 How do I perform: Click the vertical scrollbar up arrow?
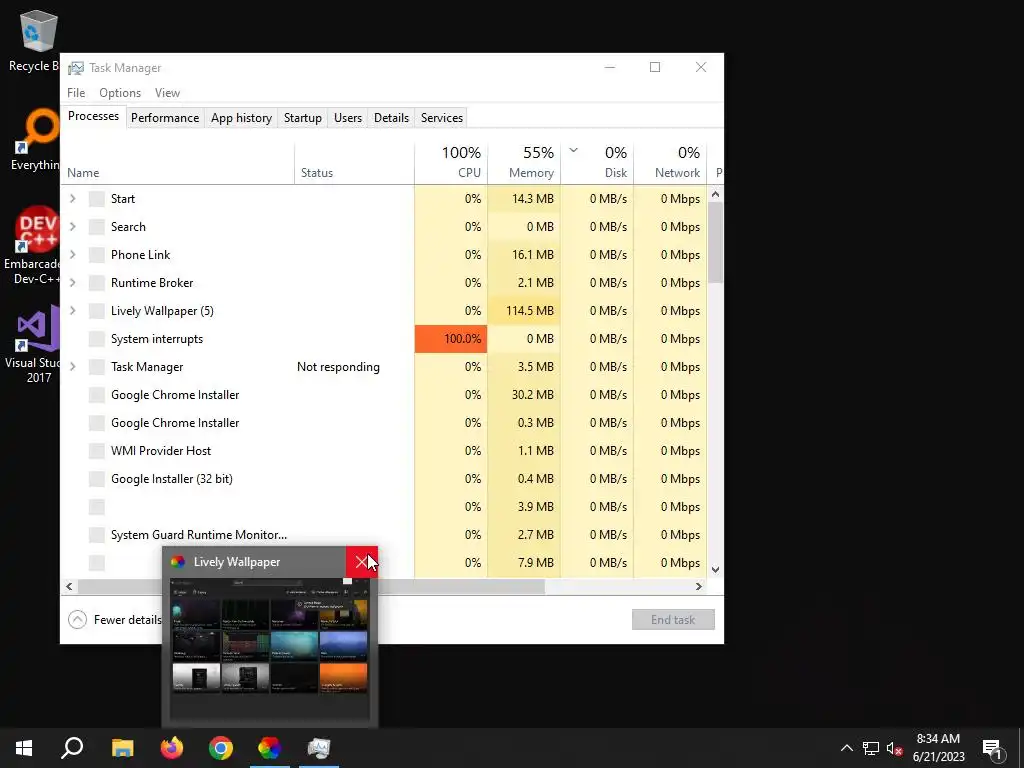[715, 194]
